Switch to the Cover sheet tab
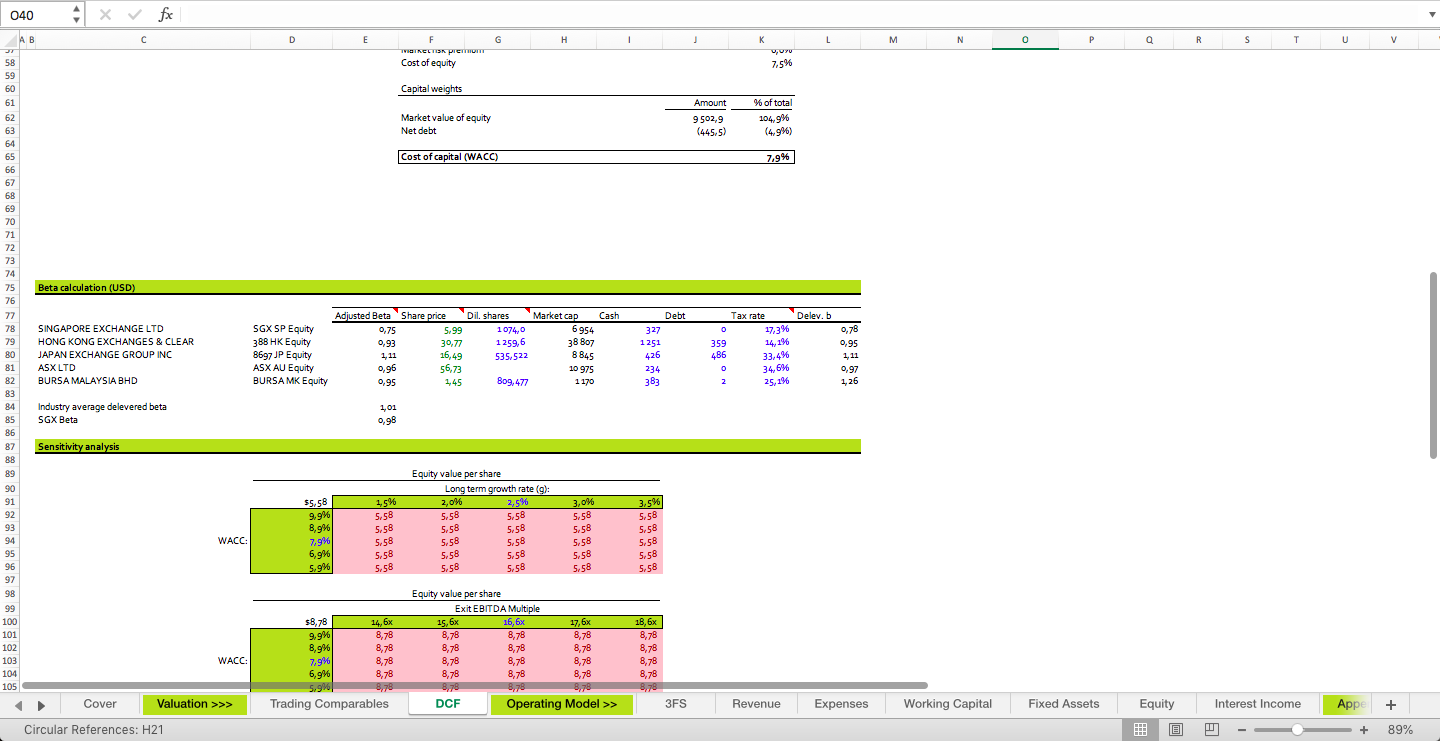 [x=100, y=704]
